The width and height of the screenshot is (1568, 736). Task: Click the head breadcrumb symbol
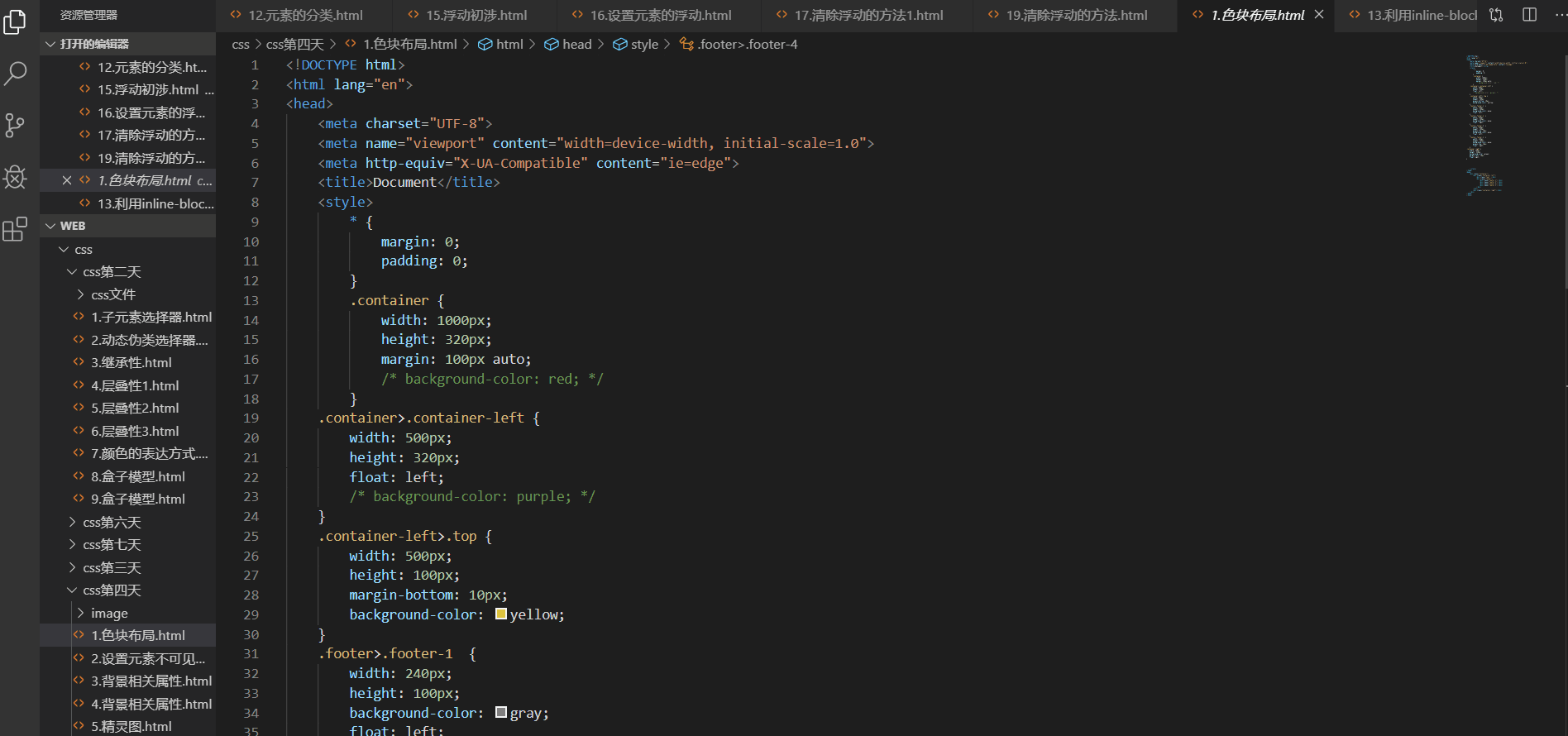[568, 44]
